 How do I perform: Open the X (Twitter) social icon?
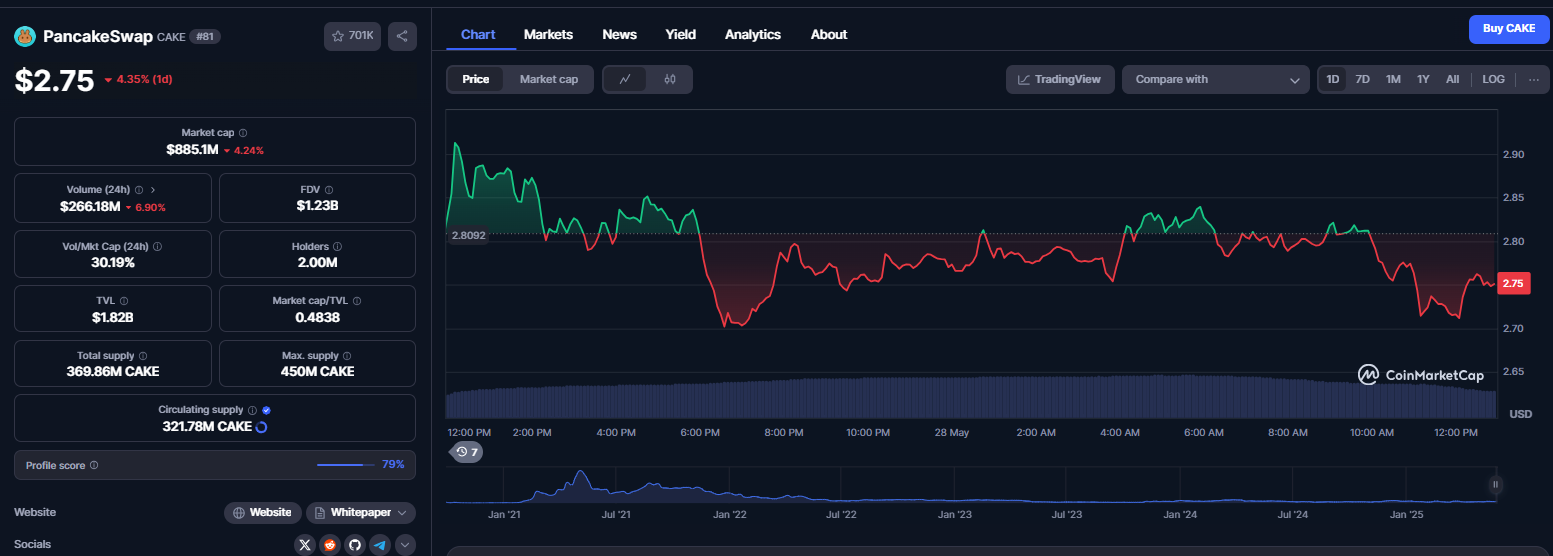[305, 545]
